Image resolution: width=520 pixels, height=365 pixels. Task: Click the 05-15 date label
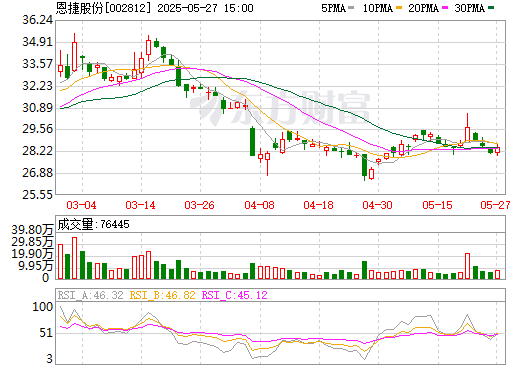[437, 205]
